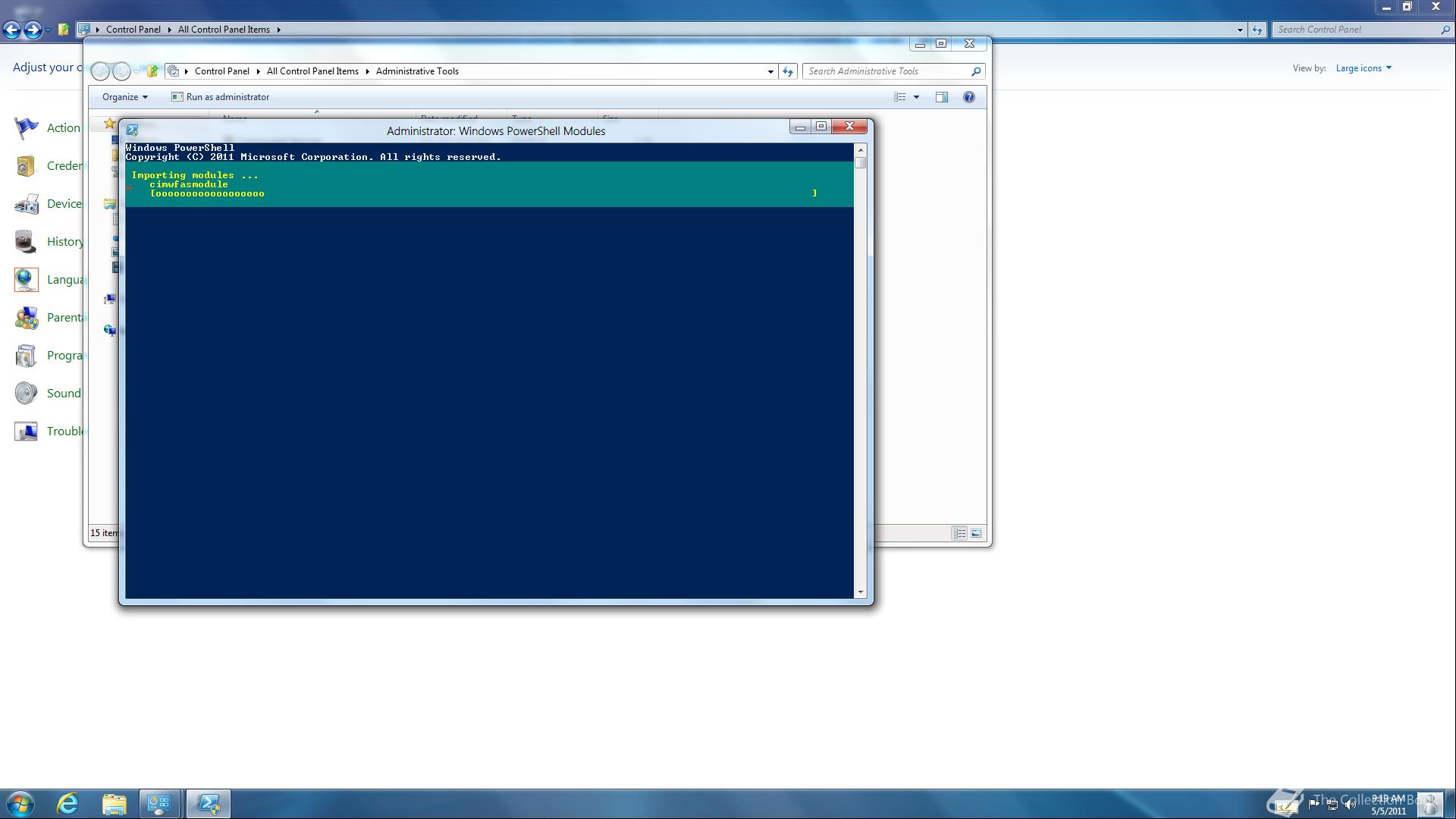Open the Parental Controls icon
The image size is (1456, 819).
[27, 318]
